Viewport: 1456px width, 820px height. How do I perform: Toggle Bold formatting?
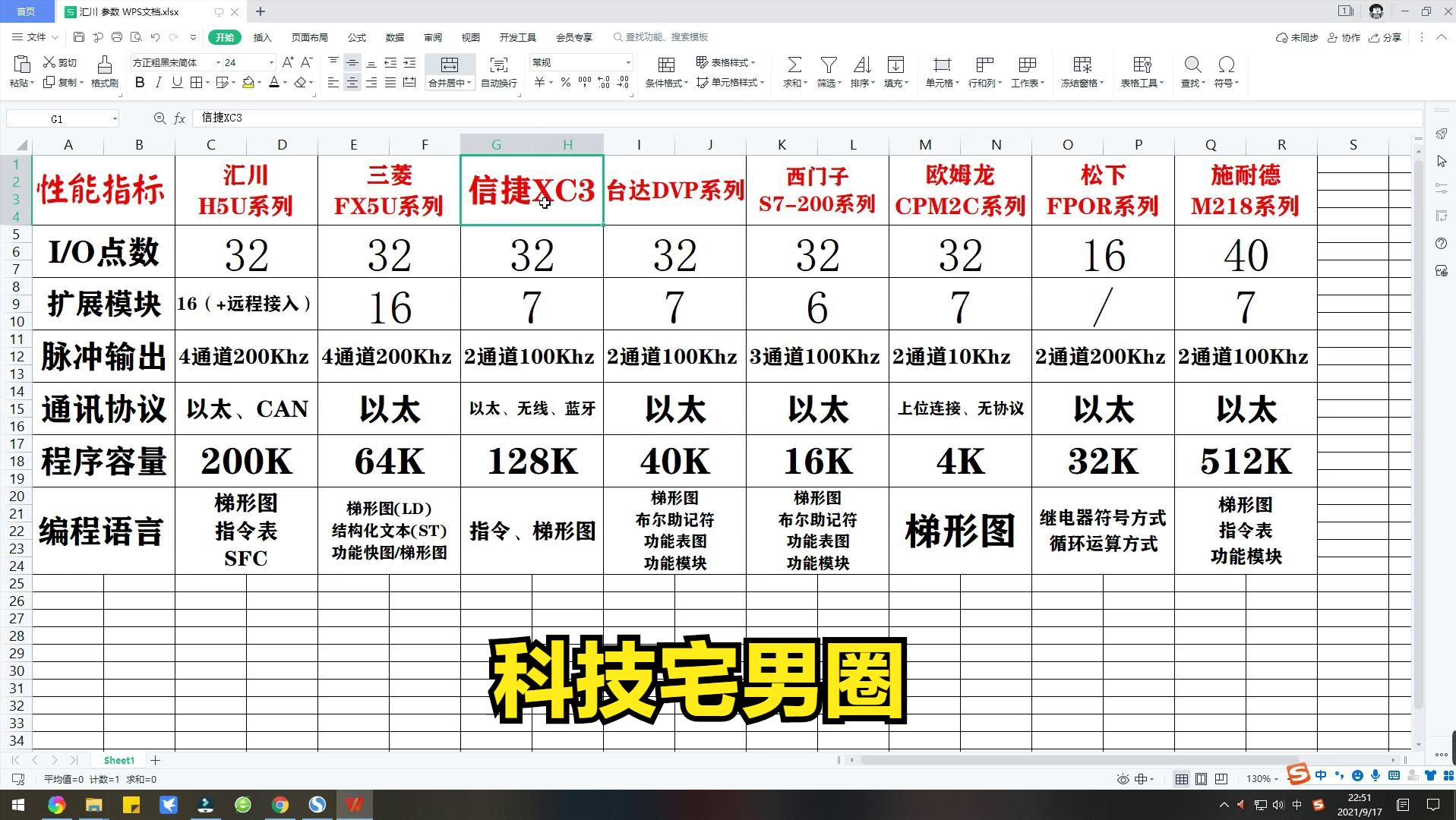140,83
